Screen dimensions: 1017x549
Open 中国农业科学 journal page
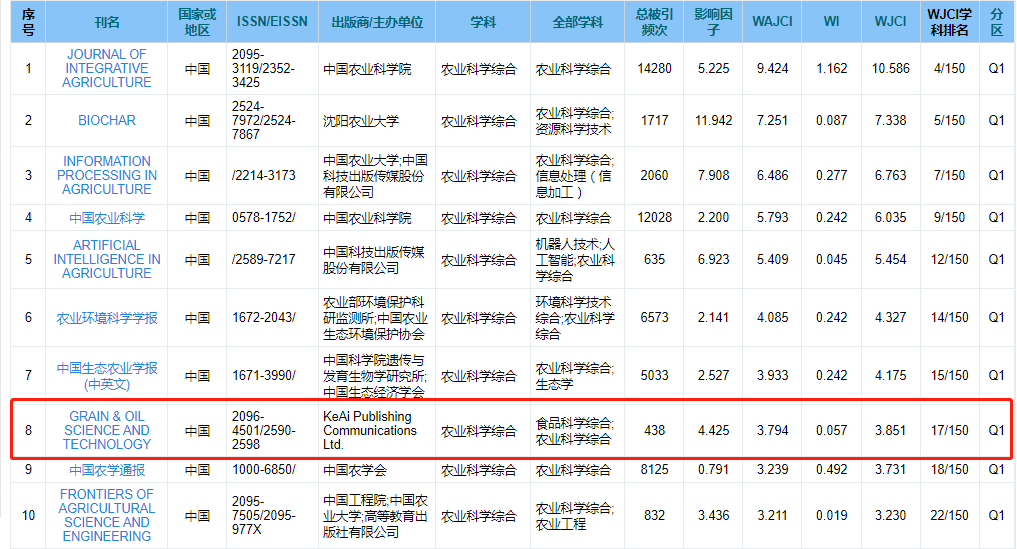pyautogui.click(x=106, y=217)
